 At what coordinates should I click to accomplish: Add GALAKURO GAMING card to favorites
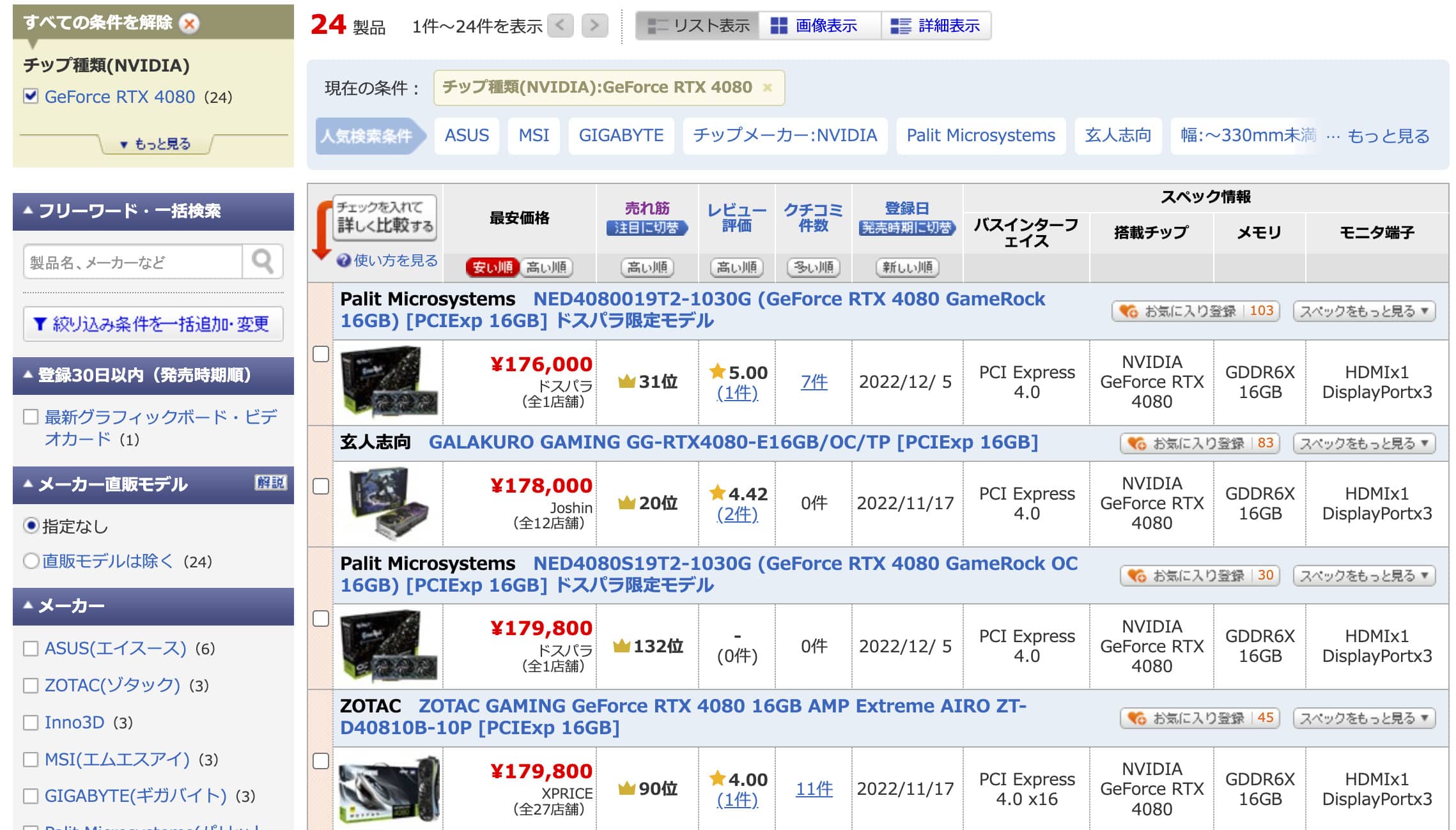pyautogui.click(x=1198, y=443)
